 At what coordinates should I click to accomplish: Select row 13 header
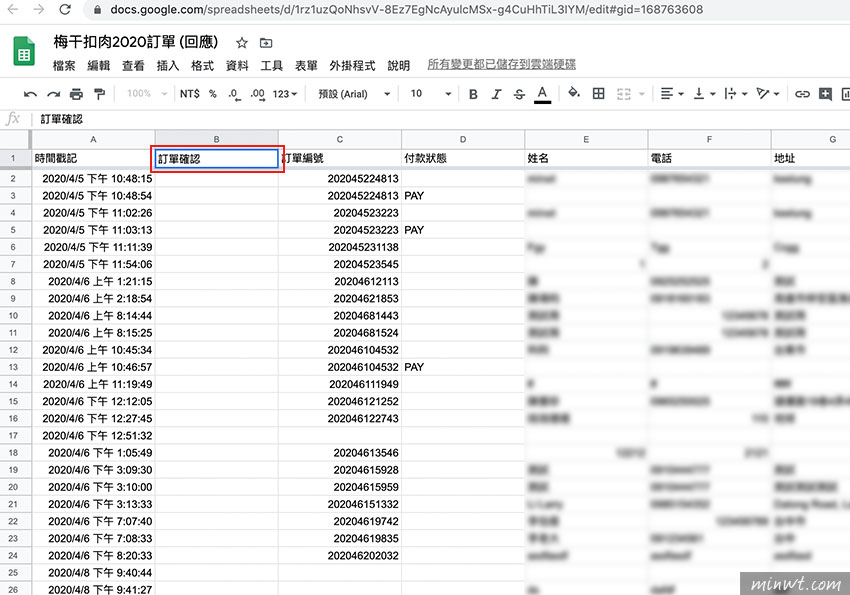pyautogui.click(x=14, y=367)
